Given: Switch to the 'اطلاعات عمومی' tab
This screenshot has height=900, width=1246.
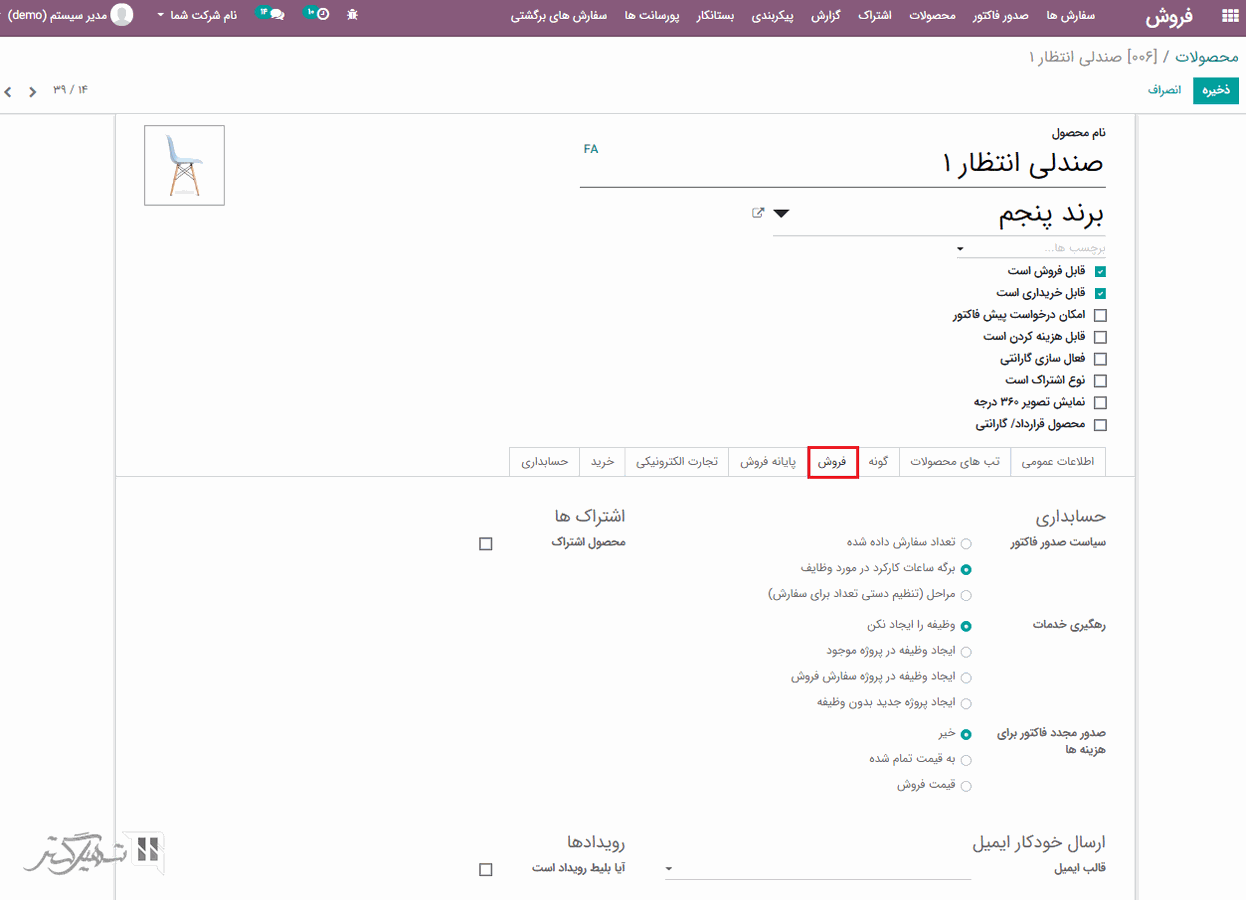Looking at the screenshot, I should [x=1058, y=462].
